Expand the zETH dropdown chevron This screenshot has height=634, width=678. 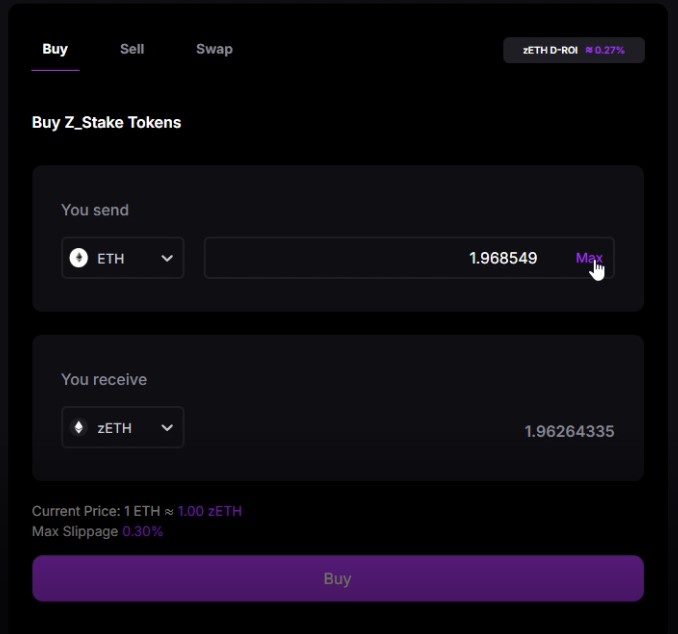[167, 428]
